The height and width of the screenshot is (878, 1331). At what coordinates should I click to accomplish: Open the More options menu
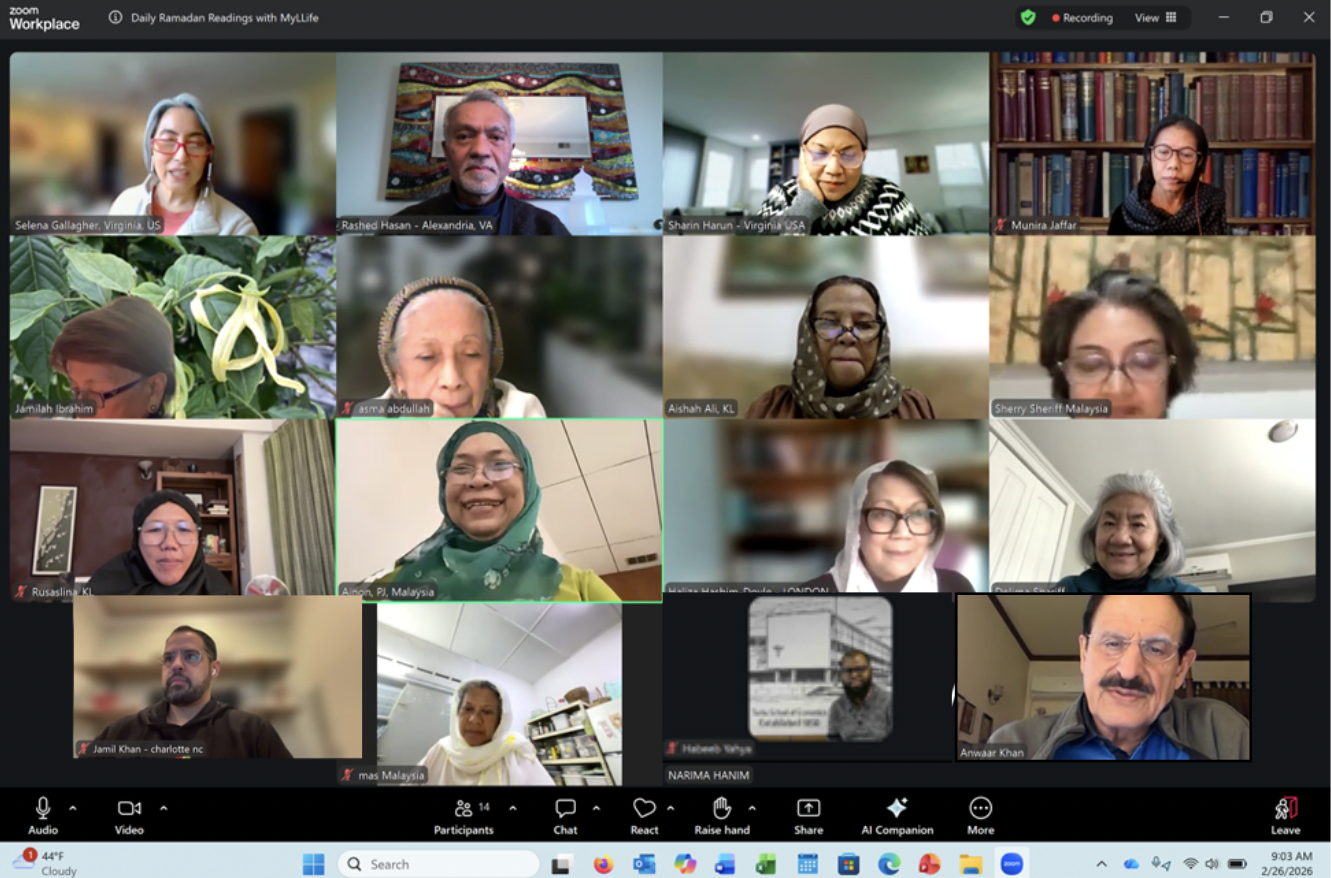tap(980, 814)
